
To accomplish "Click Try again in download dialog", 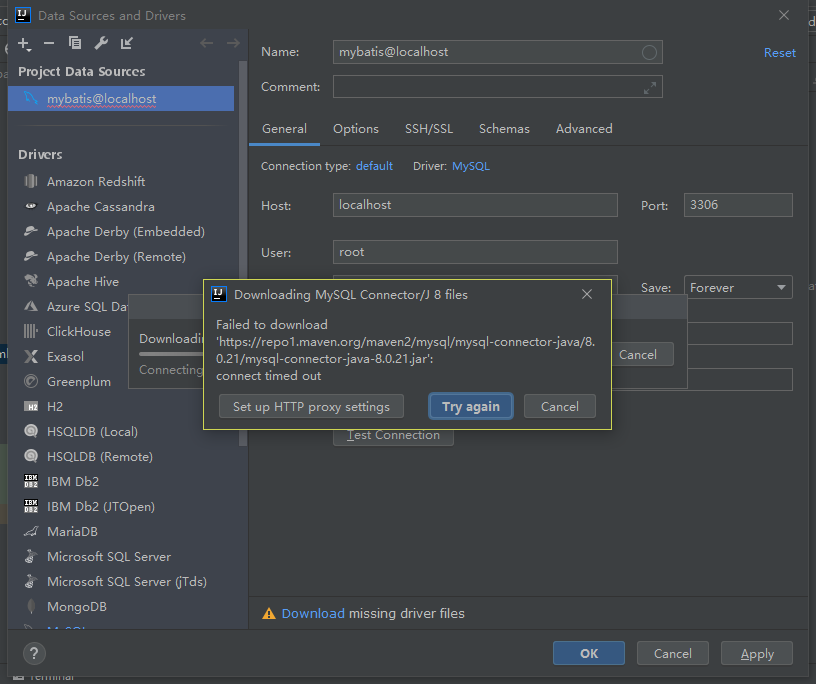I will pos(471,407).
